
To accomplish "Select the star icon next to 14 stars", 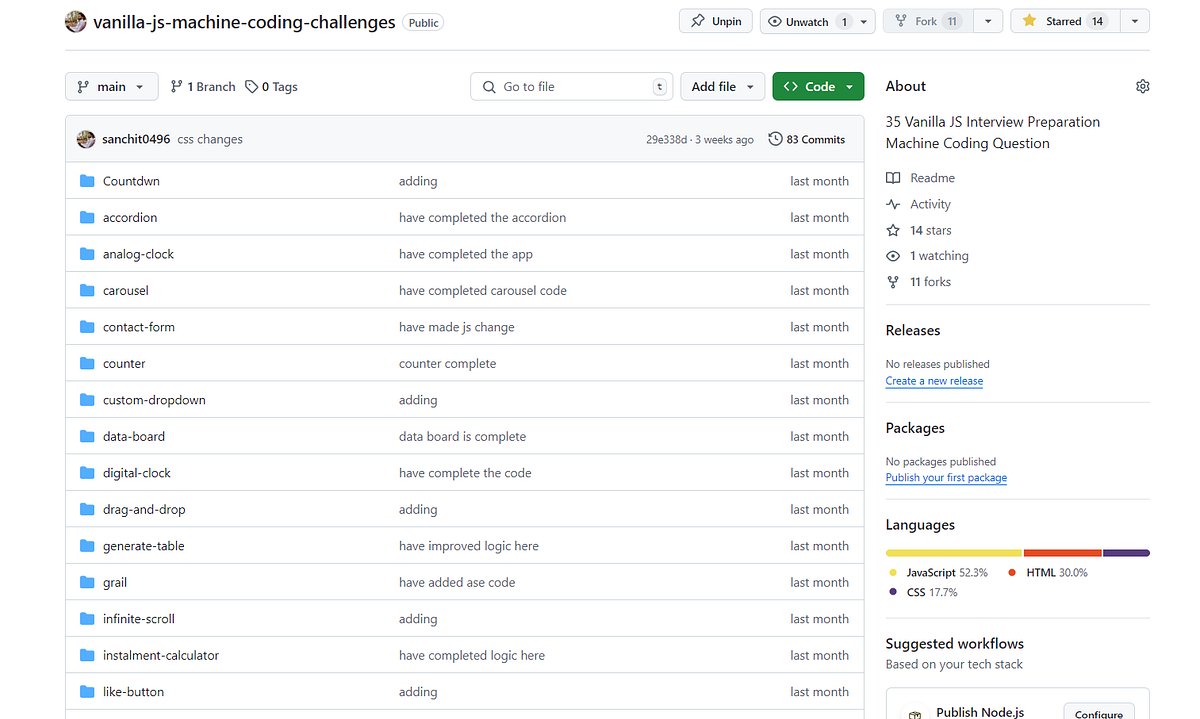I will click(892, 230).
